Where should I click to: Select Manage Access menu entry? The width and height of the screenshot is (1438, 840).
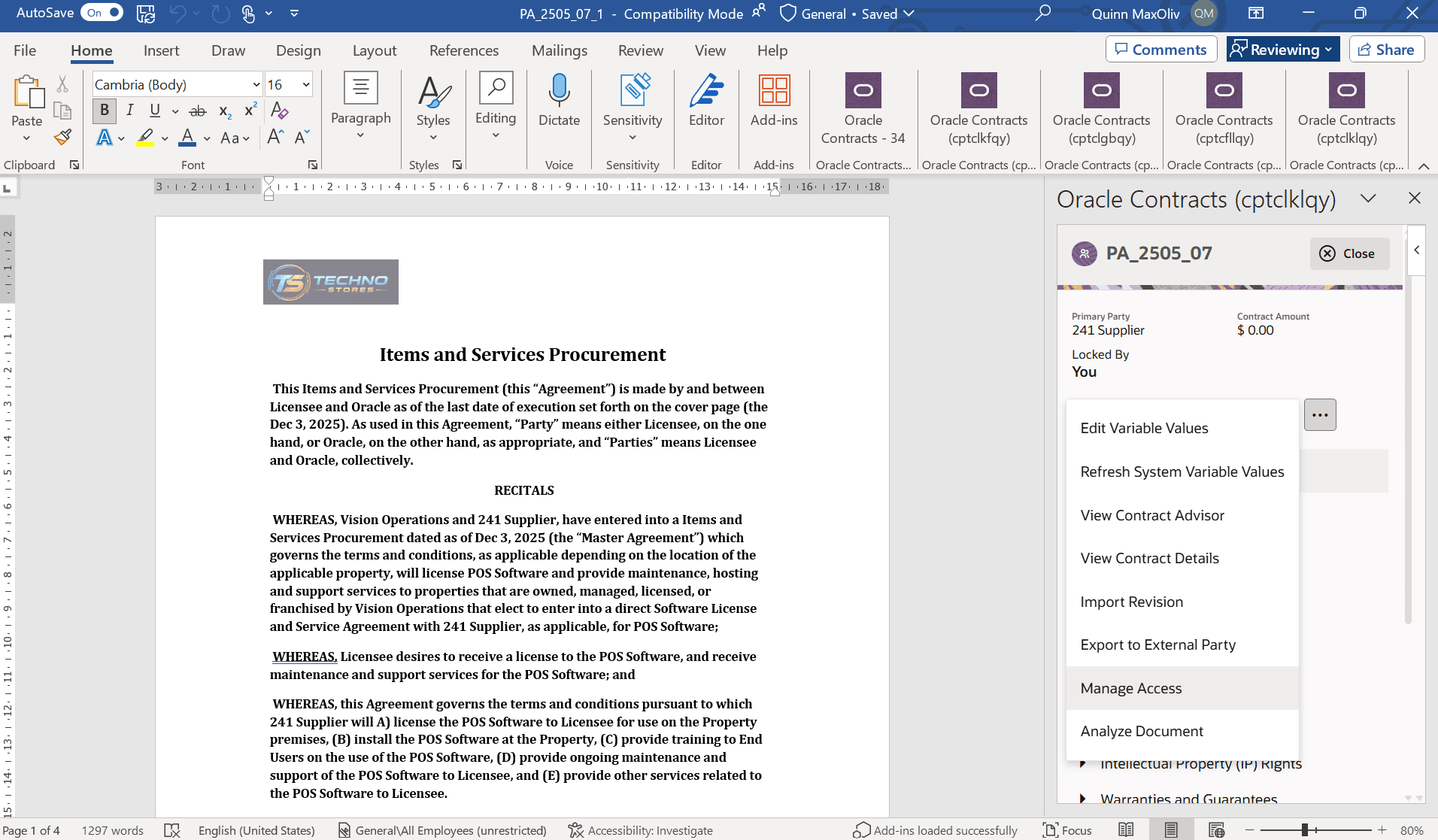pos(1182,688)
